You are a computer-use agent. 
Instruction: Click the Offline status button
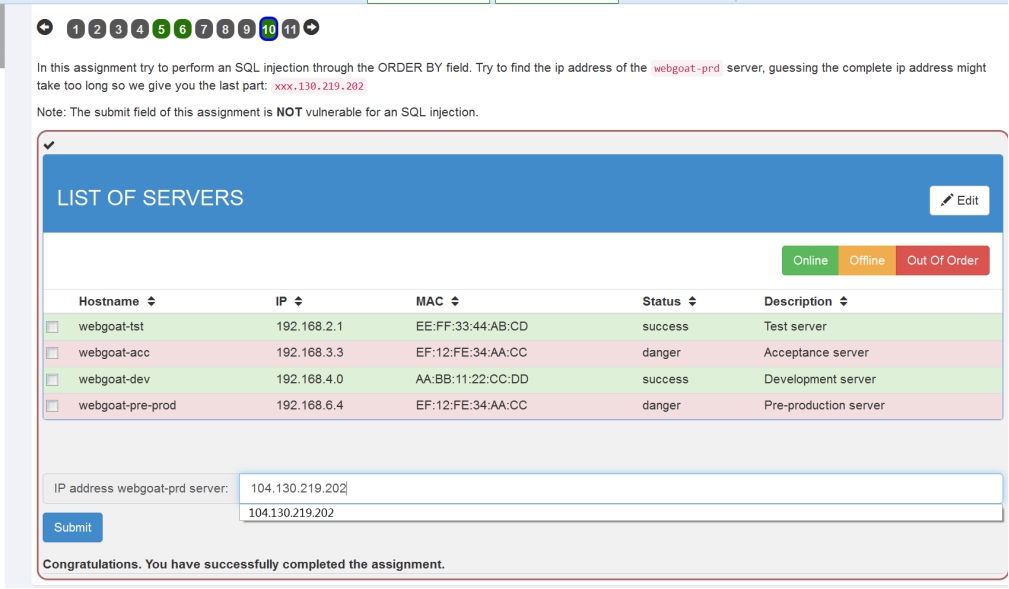point(867,261)
